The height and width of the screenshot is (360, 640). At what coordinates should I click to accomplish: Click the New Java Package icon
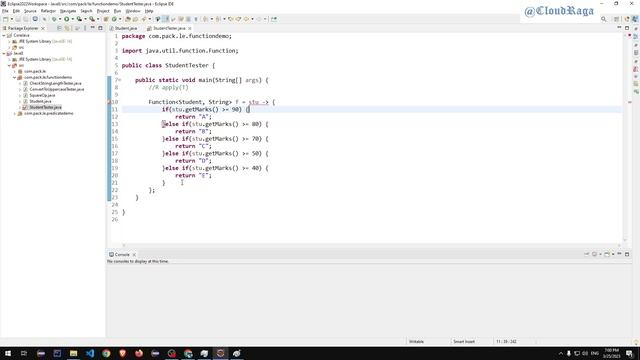pos(106,19)
